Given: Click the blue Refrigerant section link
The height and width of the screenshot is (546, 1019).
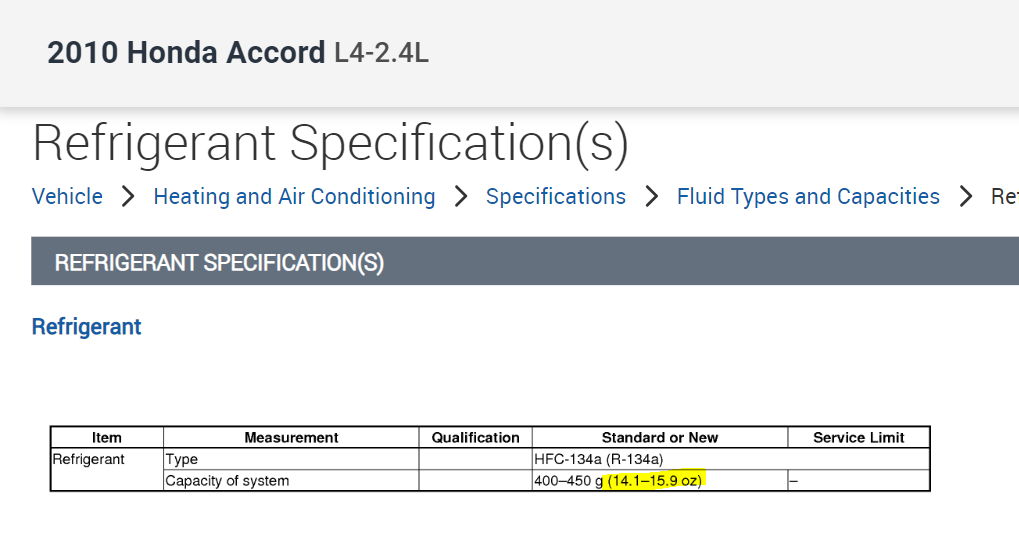Looking at the screenshot, I should click(x=87, y=327).
